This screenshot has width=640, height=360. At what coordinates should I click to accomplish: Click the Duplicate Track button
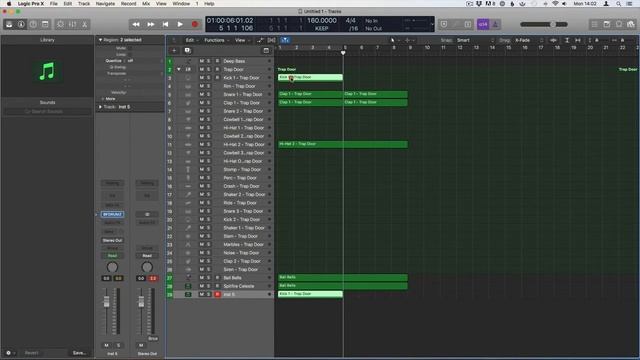187,51
